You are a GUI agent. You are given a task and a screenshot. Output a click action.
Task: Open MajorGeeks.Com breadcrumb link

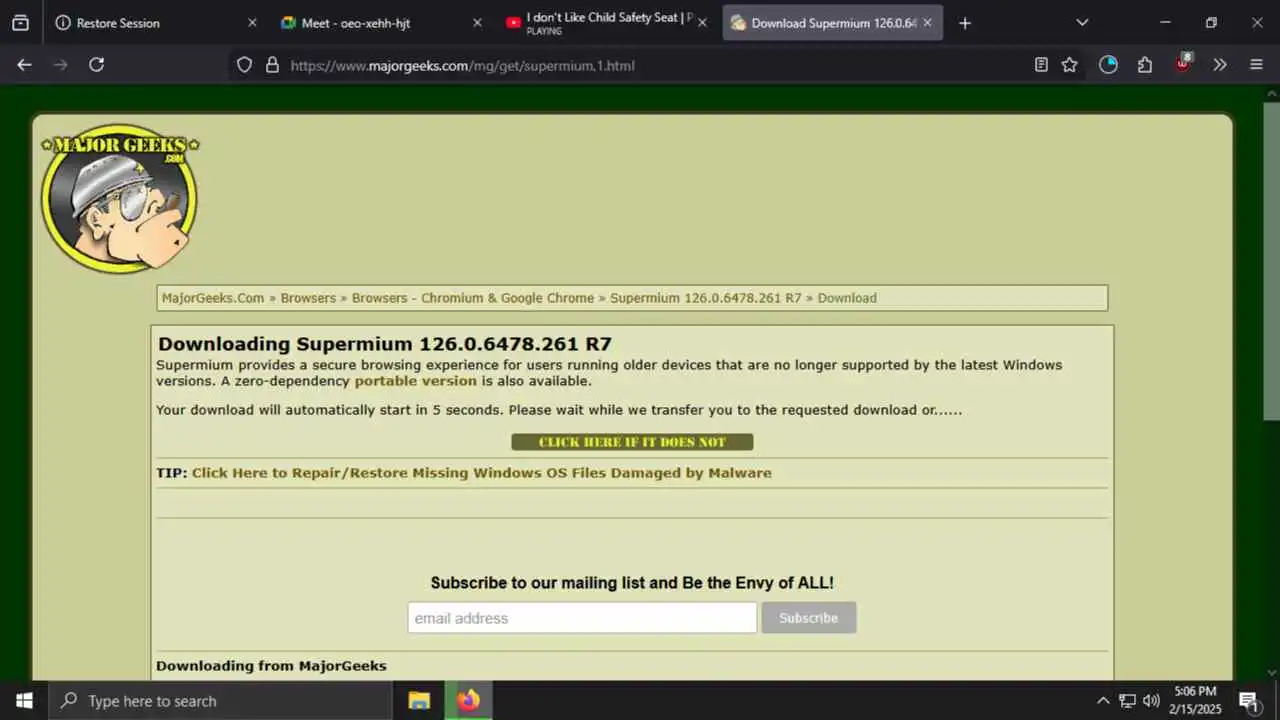tap(213, 298)
